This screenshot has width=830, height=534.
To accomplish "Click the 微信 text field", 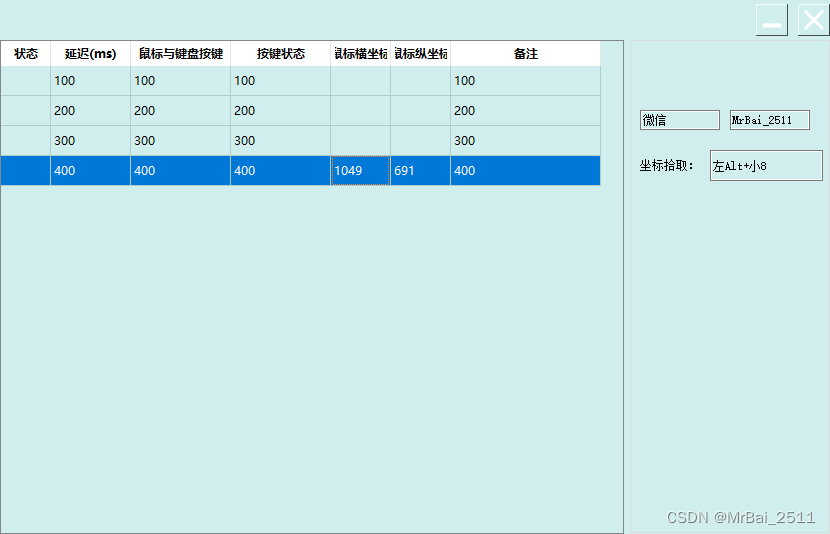I will (x=680, y=120).
